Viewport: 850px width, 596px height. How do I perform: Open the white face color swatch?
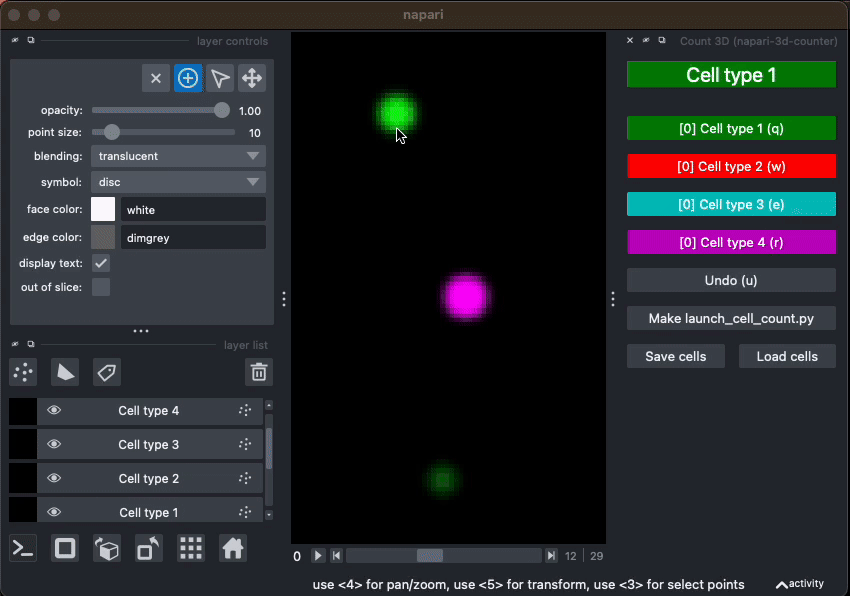point(101,210)
